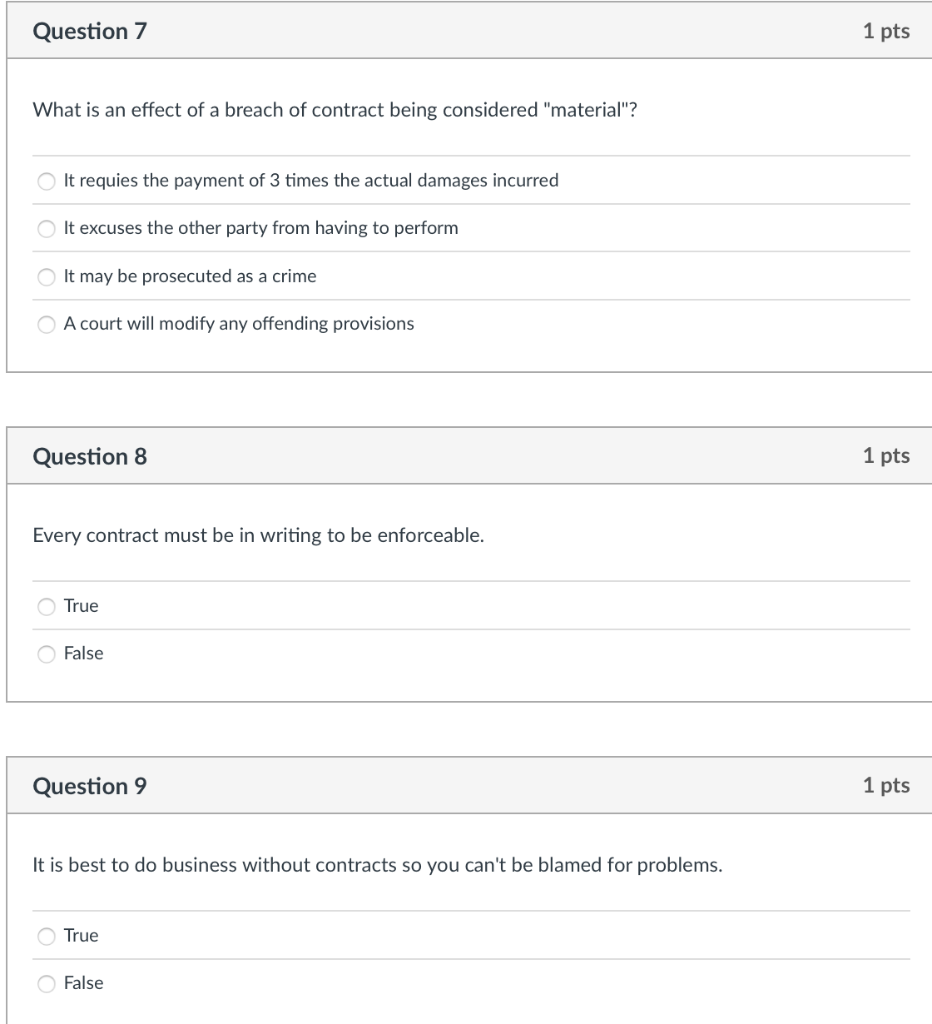Select False for Question 9

pos(45,982)
